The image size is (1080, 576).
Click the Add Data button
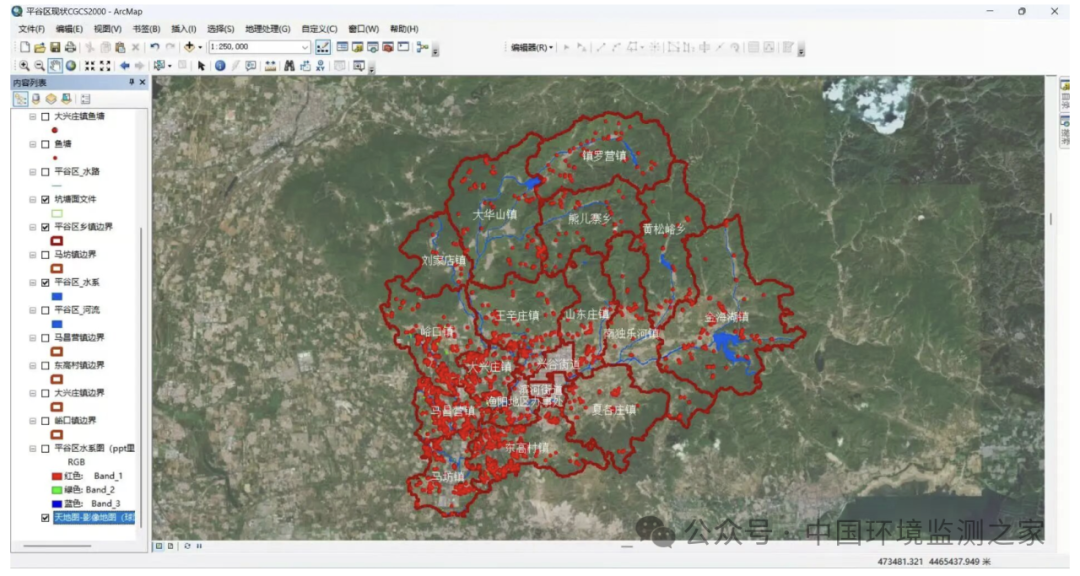pyautogui.click(x=189, y=48)
